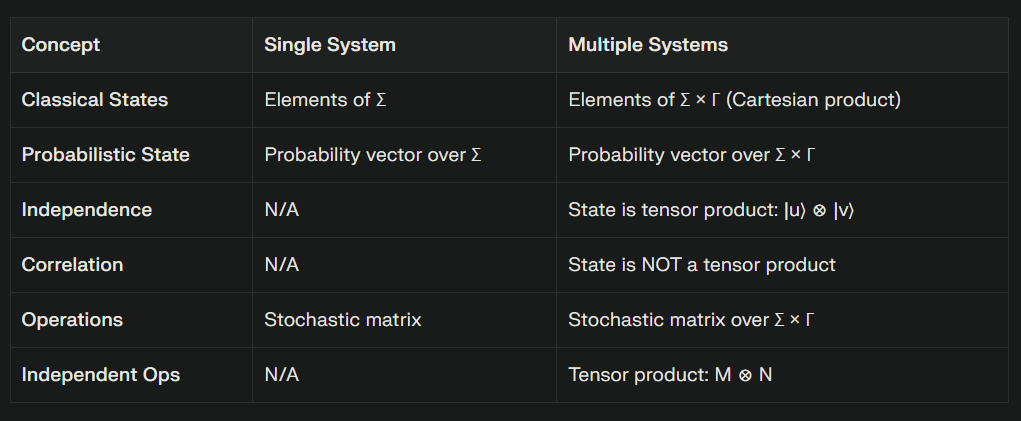Click the Correlation row label

(x=72, y=265)
